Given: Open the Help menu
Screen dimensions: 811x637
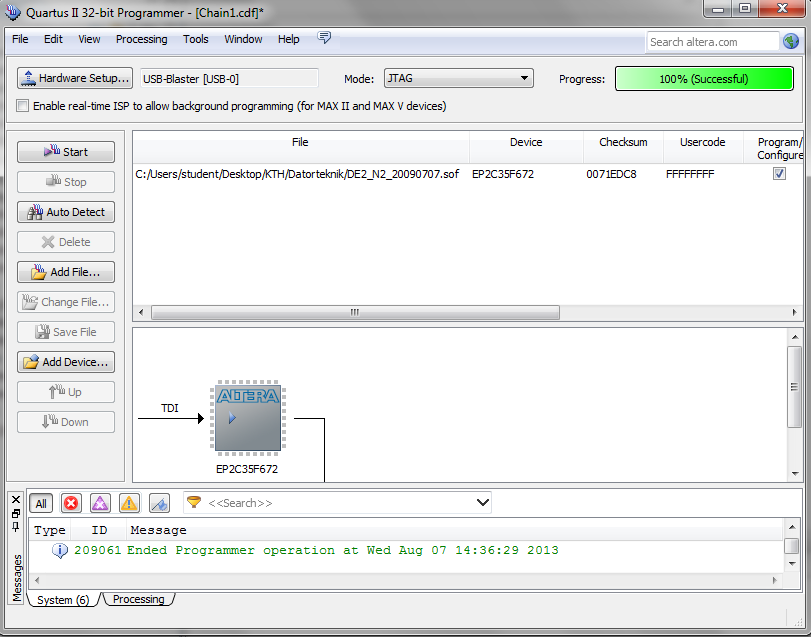Looking at the screenshot, I should coord(289,39).
